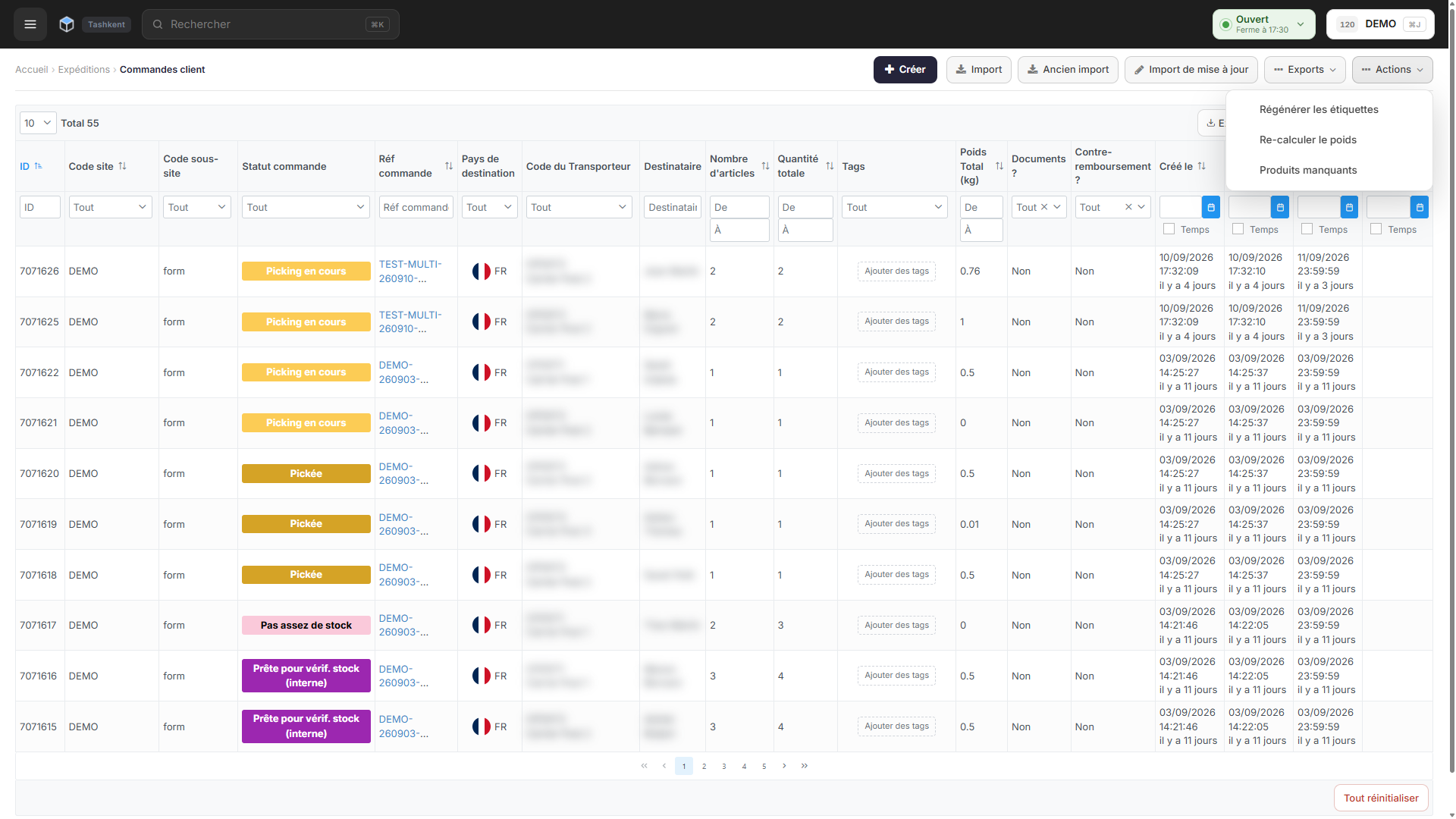Viewport: 1456px width, 819px height.
Task: Open the Pays de destination filter dropdown
Action: pos(489,207)
